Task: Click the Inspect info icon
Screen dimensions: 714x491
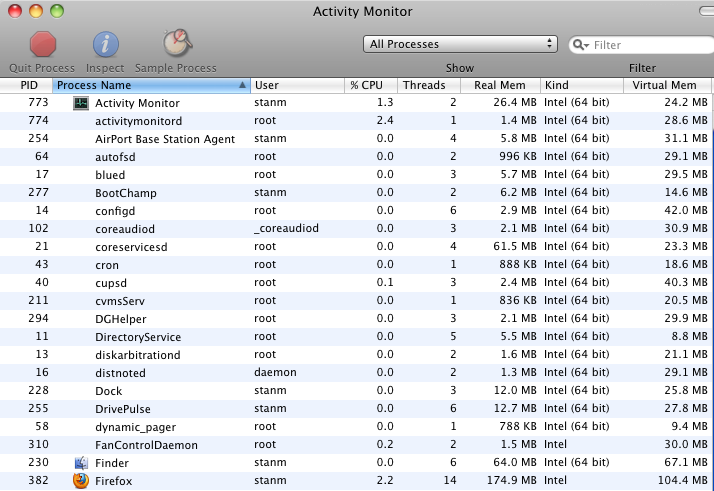Action: [106, 44]
